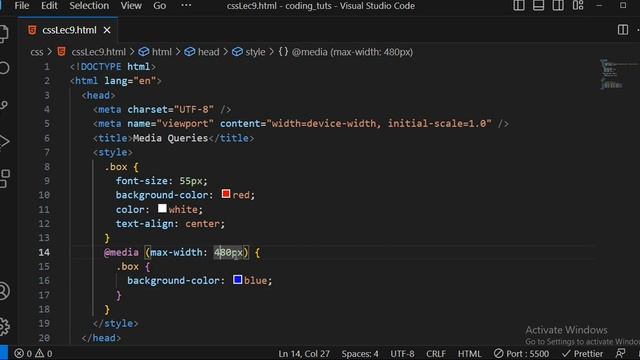Toggle the primary side bar layout icon
Viewport: 640px width, 360px height.
point(519,6)
